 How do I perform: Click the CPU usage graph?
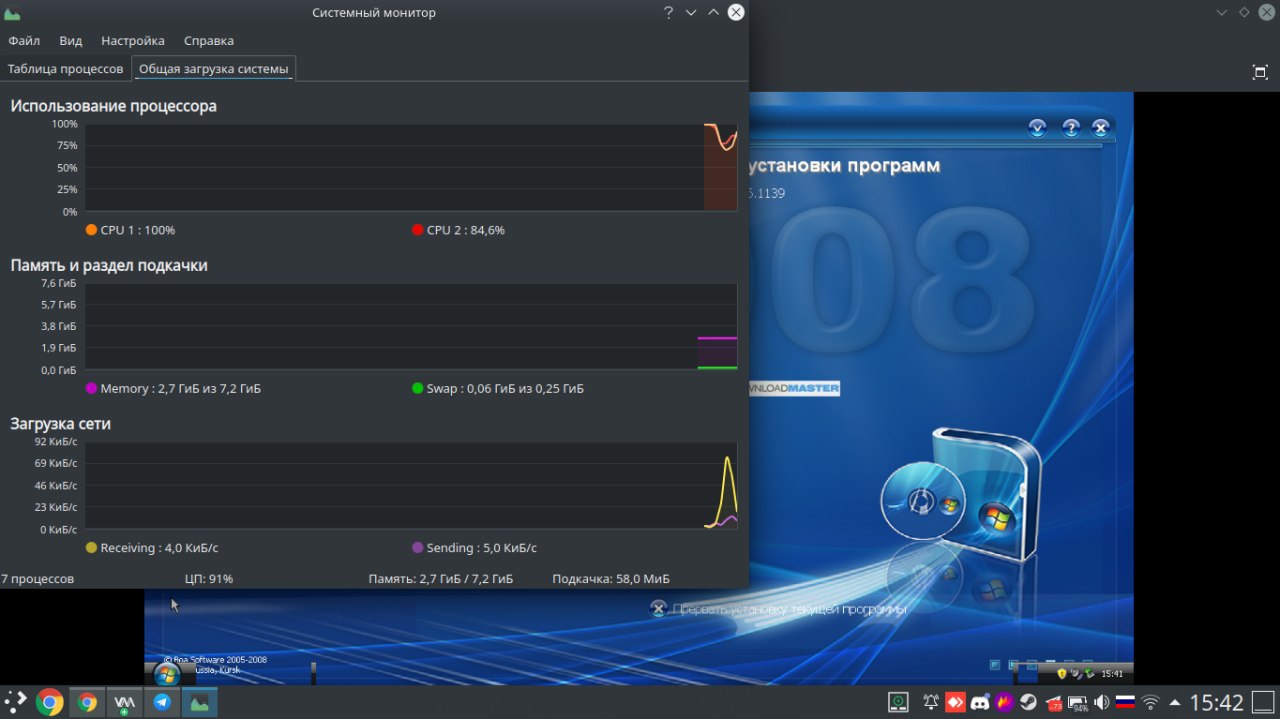point(411,167)
